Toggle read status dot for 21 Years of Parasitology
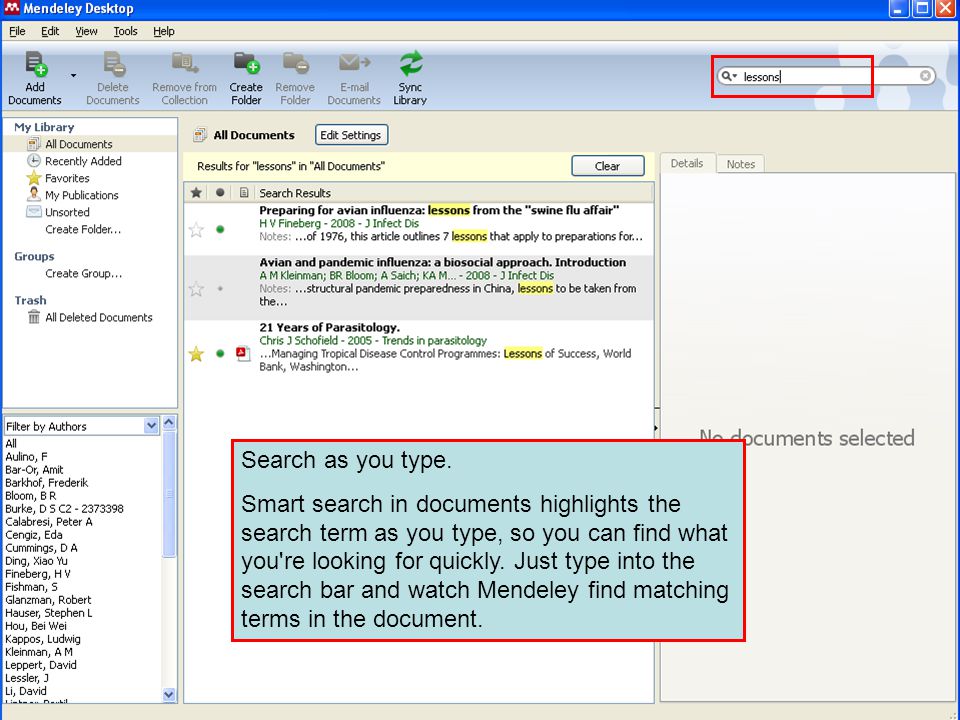The height and width of the screenshot is (720, 960). [x=220, y=353]
